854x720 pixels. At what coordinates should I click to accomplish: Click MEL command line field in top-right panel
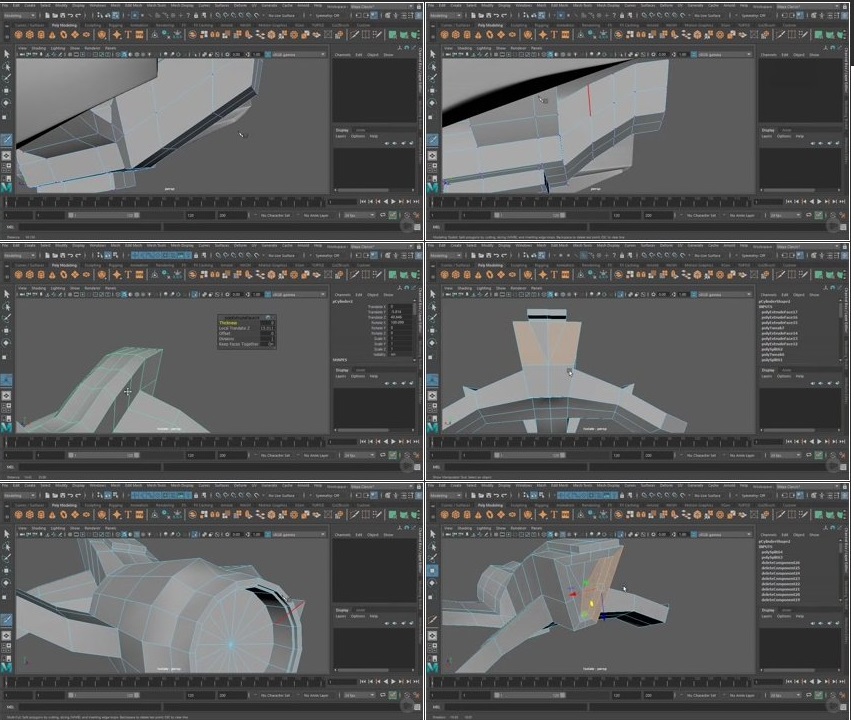pos(517,227)
